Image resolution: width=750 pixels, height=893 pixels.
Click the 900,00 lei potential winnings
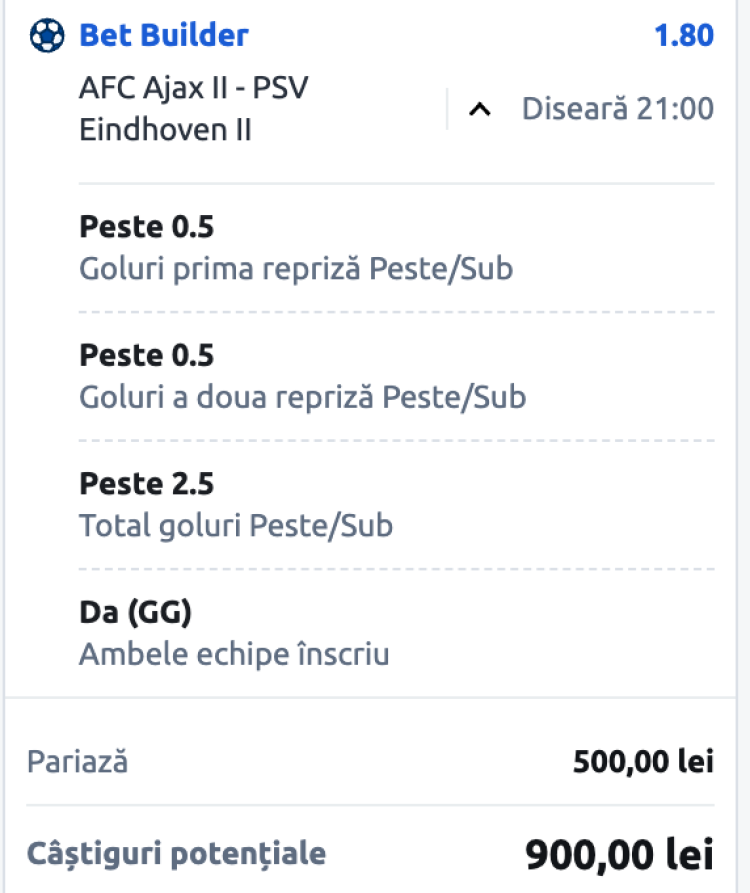click(619, 855)
